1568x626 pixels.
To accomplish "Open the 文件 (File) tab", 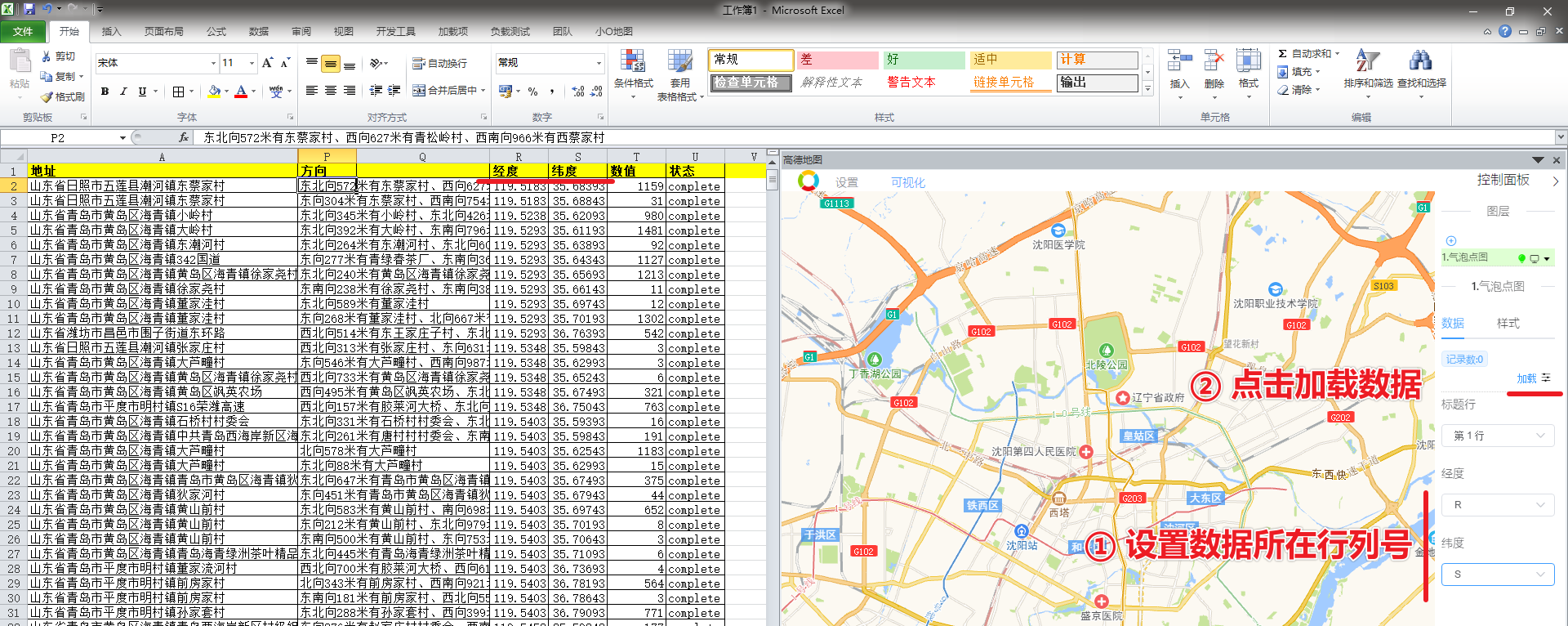I will pyautogui.click(x=23, y=32).
